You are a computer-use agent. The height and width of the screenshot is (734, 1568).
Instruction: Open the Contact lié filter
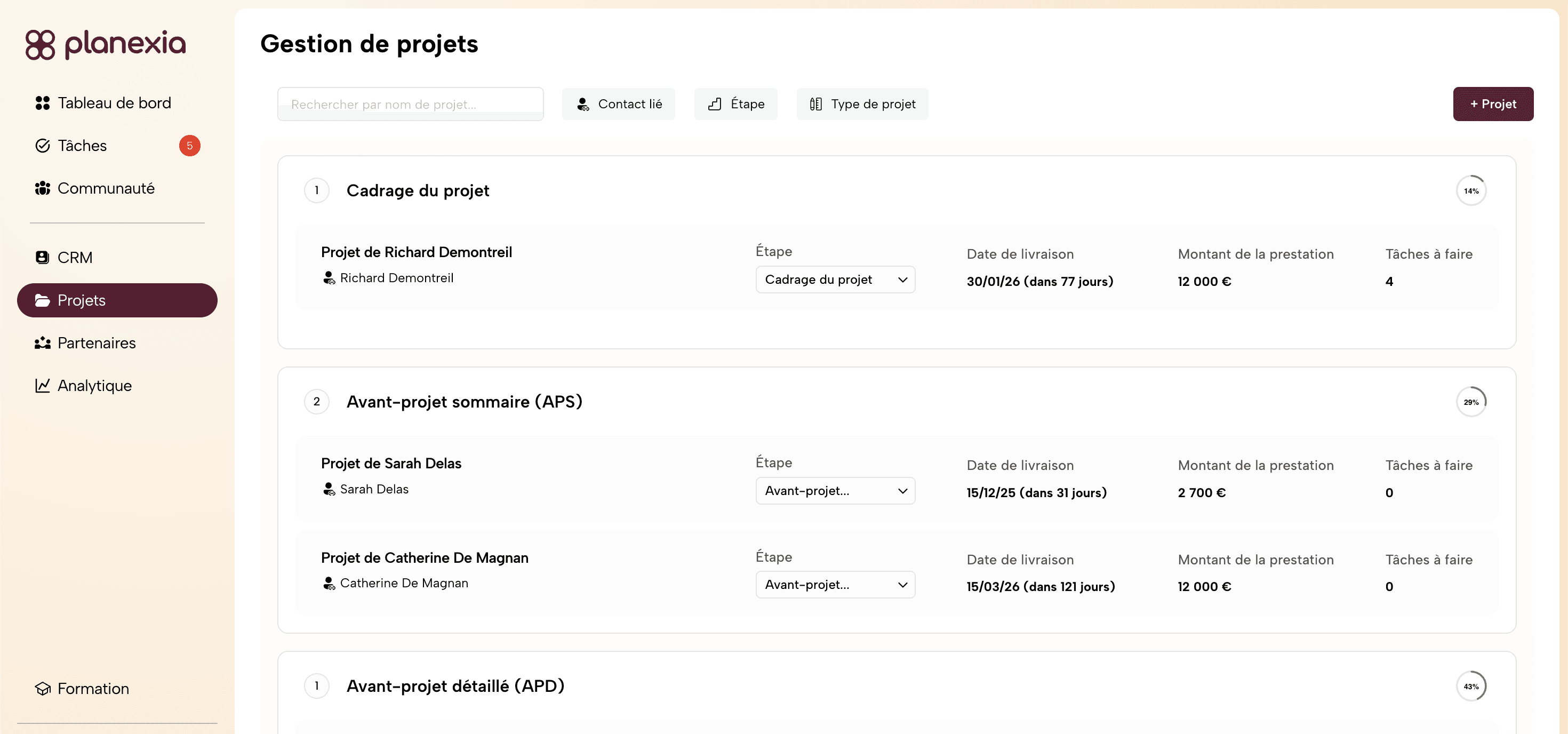pos(619,104)
